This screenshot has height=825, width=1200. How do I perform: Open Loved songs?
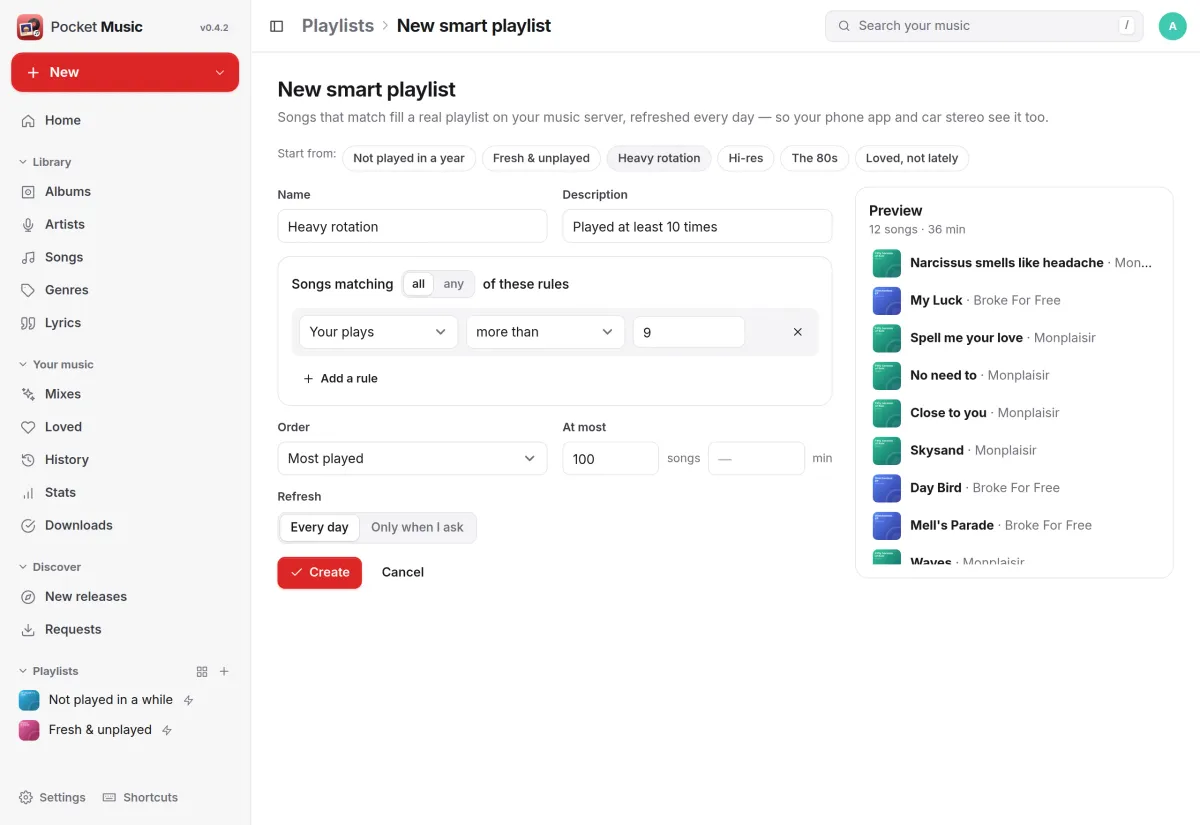point(125,427)
